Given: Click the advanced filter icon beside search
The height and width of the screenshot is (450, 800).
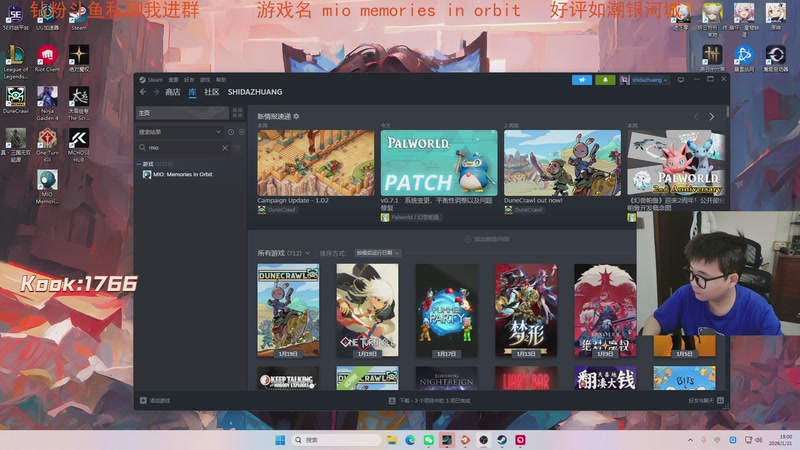Looking at the screenshot, I should pyautogui.click(x=237, y=147).
